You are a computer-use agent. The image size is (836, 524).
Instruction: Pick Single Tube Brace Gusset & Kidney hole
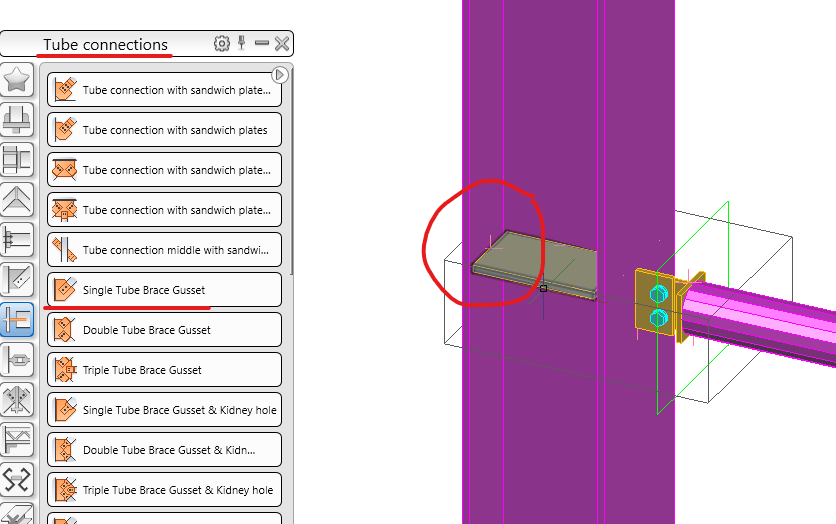164,409
